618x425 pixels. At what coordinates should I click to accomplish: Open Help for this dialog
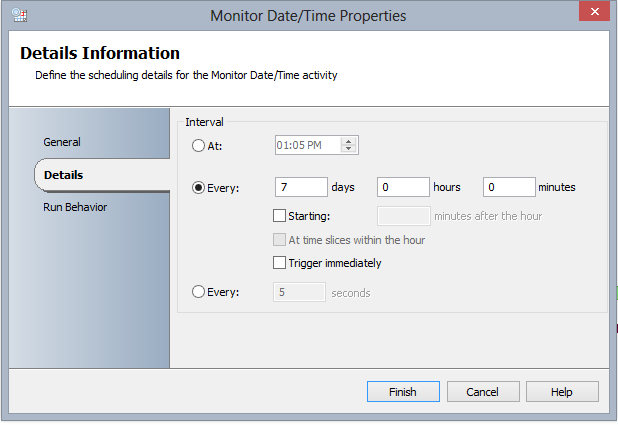click(562, 392)
